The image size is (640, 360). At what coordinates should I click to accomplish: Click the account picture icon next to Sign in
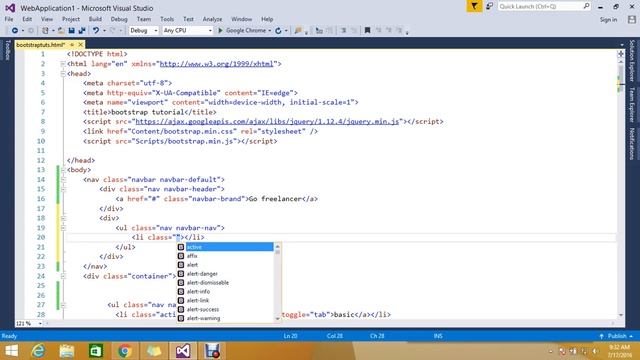pos(632,19)
